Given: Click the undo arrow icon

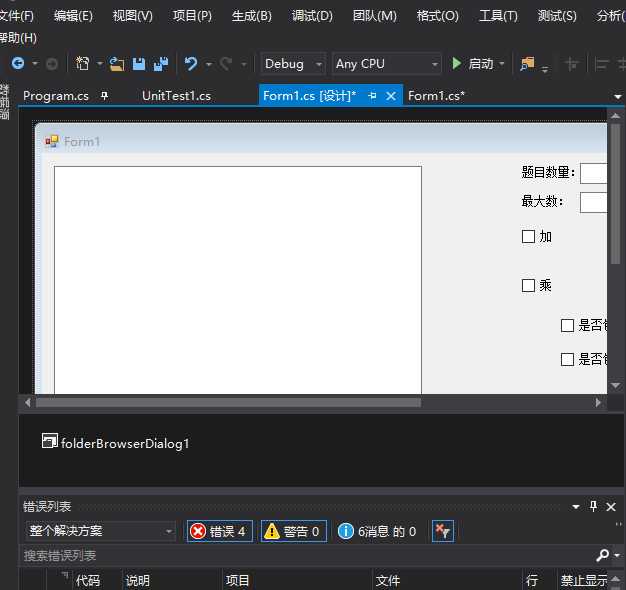Looking at the screenshot, I should [191, 64].
